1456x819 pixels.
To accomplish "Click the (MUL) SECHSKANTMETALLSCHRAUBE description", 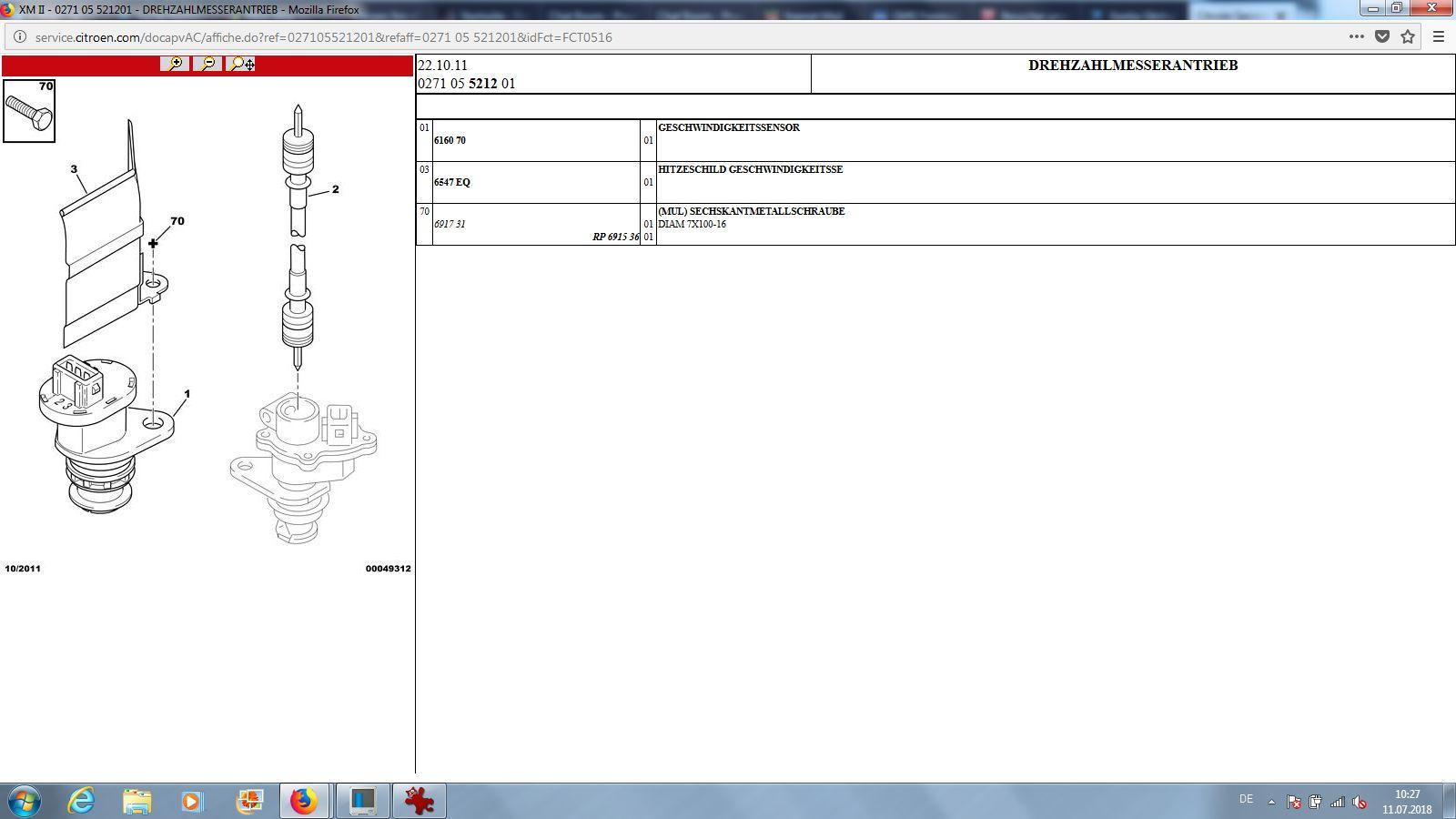I will click(752, 211).
